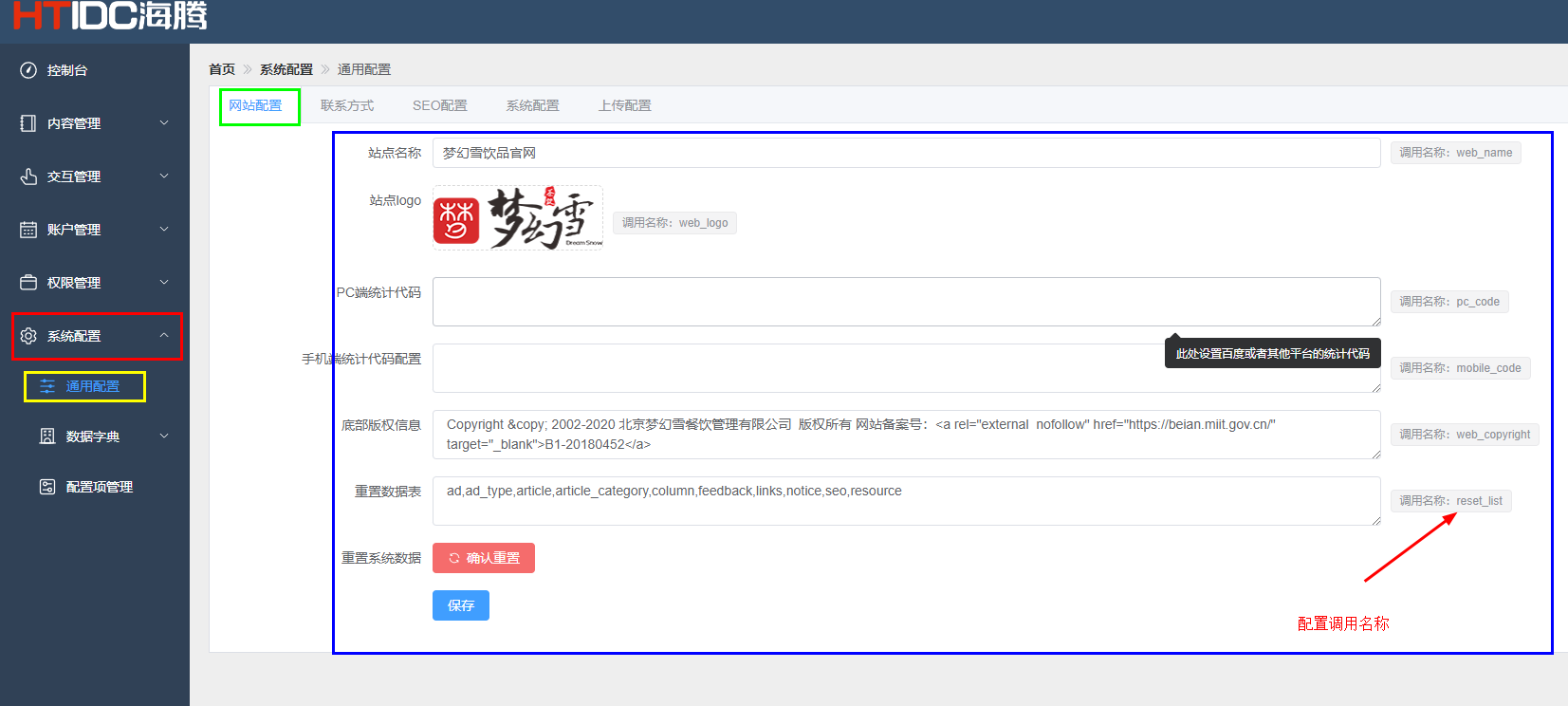
Task: Click the mobile_code call-name tag
Action: (1461, 368)
